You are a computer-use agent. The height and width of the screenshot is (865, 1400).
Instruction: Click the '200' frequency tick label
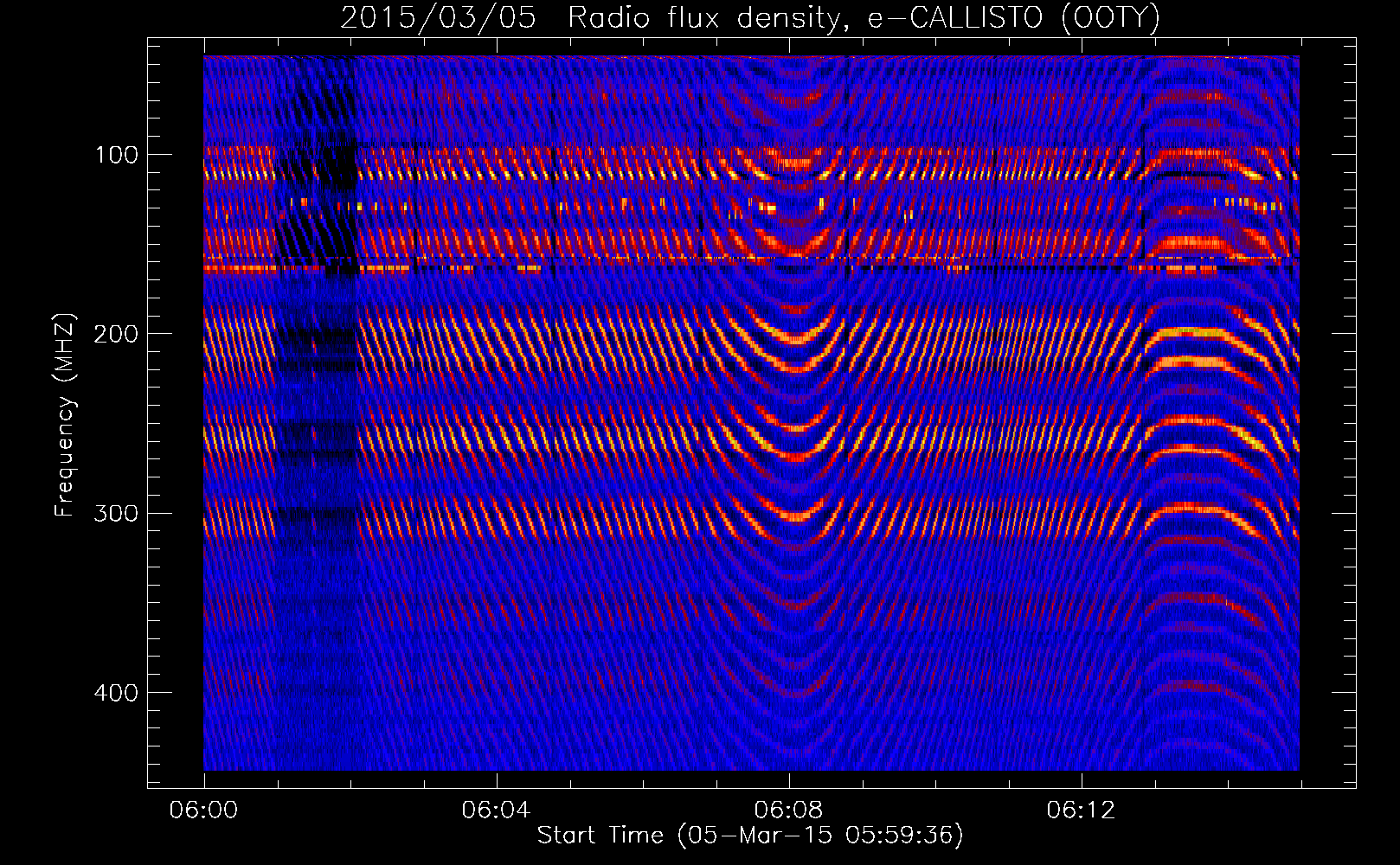[116, 334]
